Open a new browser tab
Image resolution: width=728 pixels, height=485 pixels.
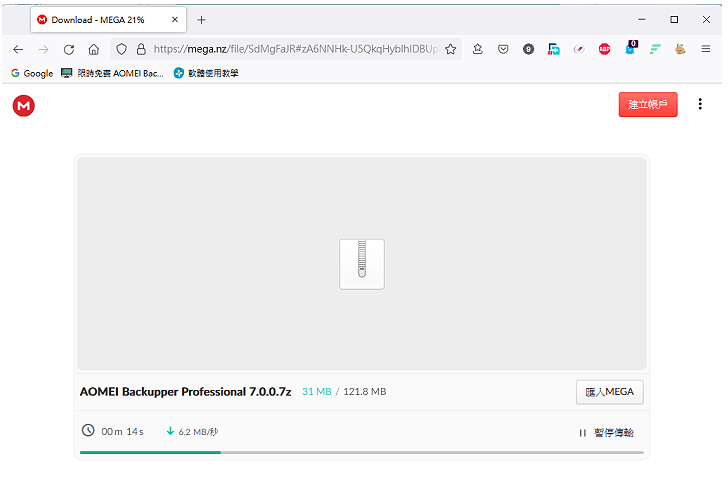pyautogui.click(x=201, y=20)
